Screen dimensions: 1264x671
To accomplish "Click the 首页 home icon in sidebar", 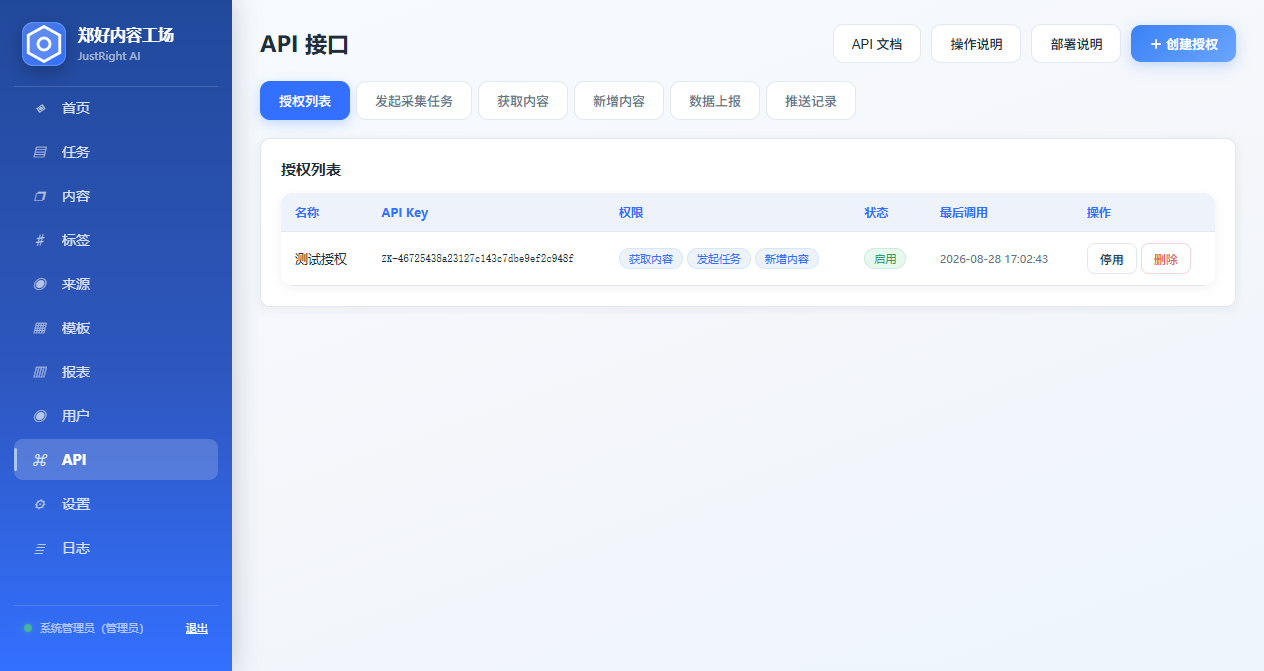I will coord(40,108).
